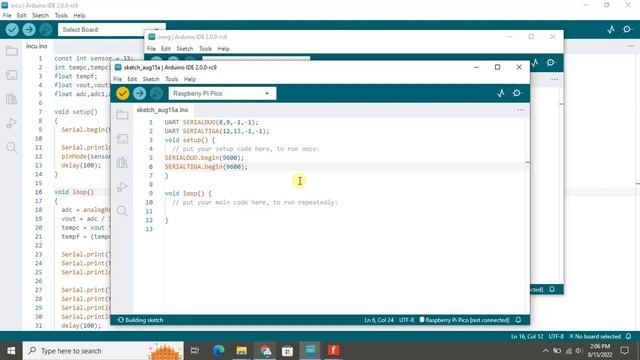
Task: Open File Explorer from taskbar
Action: click(x=242, y=351)
